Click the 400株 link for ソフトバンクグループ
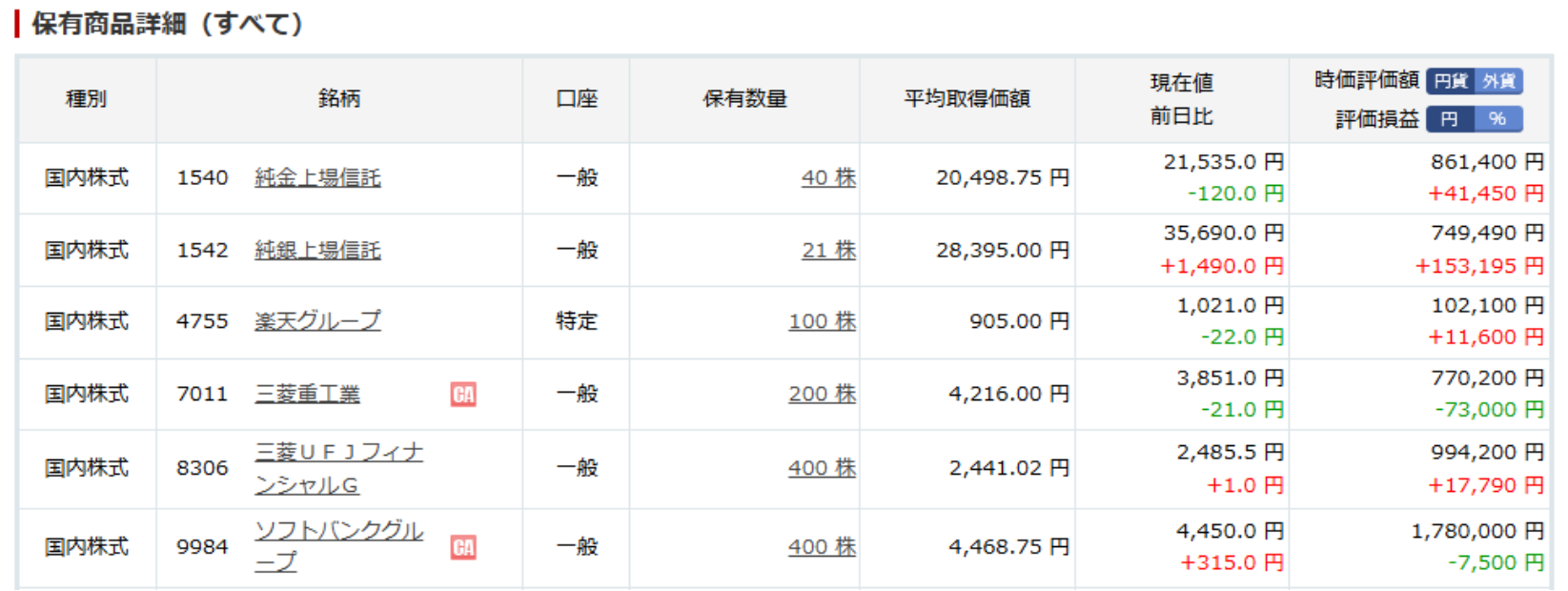 click(823, 546)
